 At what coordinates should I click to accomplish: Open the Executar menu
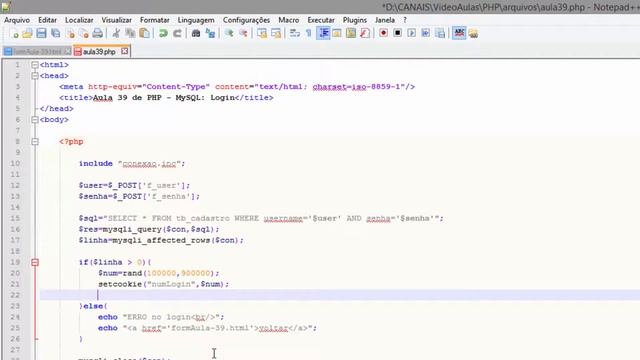(x=321, y=20)
